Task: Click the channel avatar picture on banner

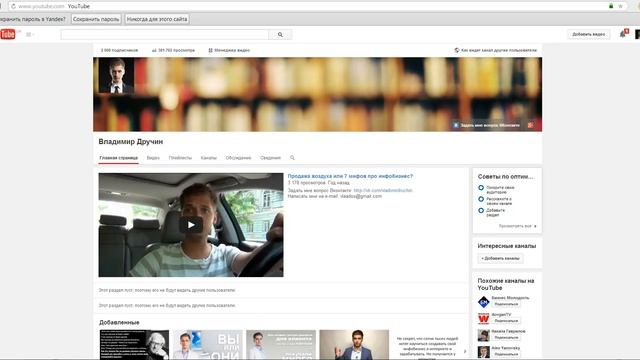Action: click(x=116, y=76)
